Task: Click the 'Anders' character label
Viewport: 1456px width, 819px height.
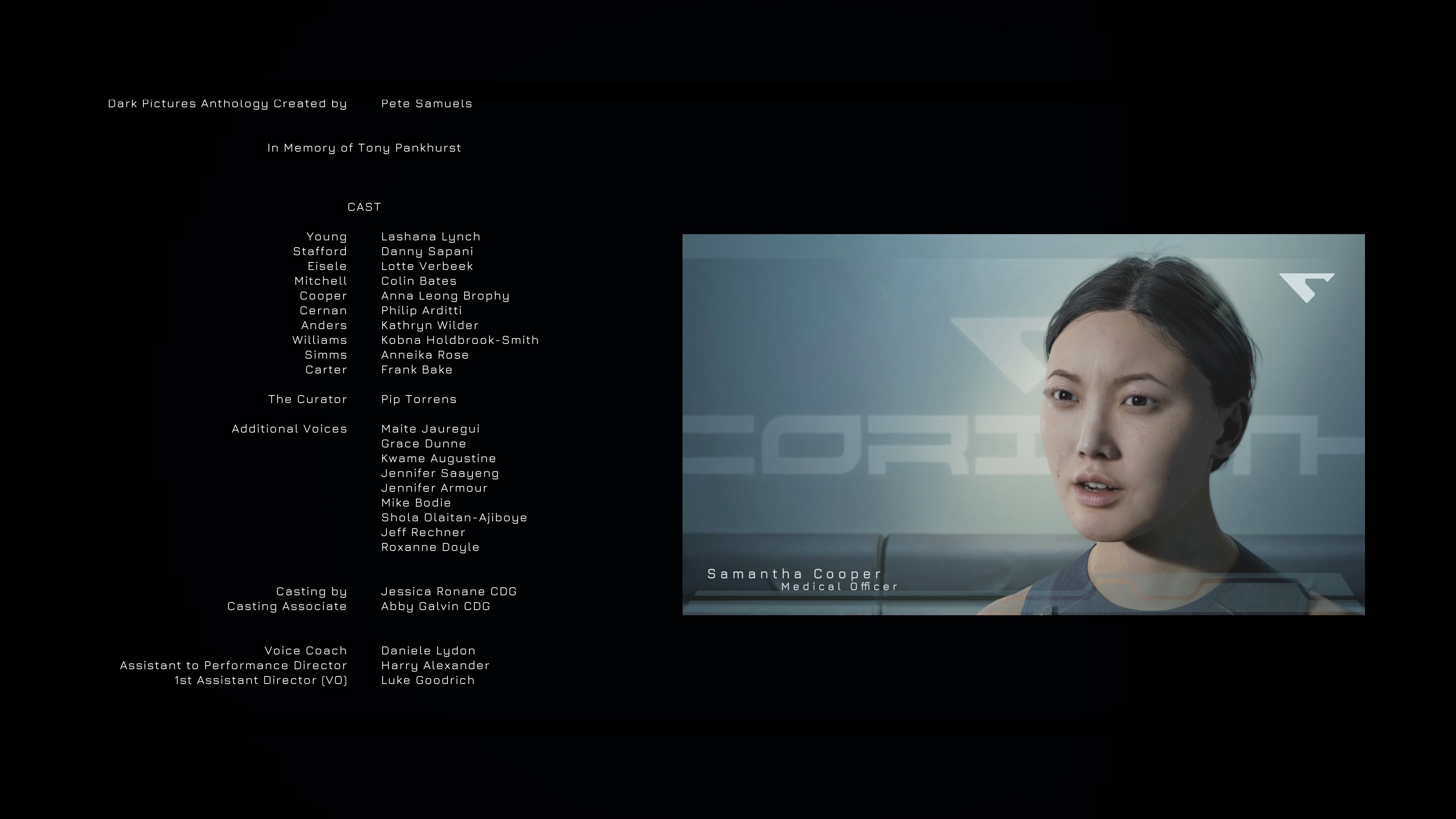Action: point(324,326)
